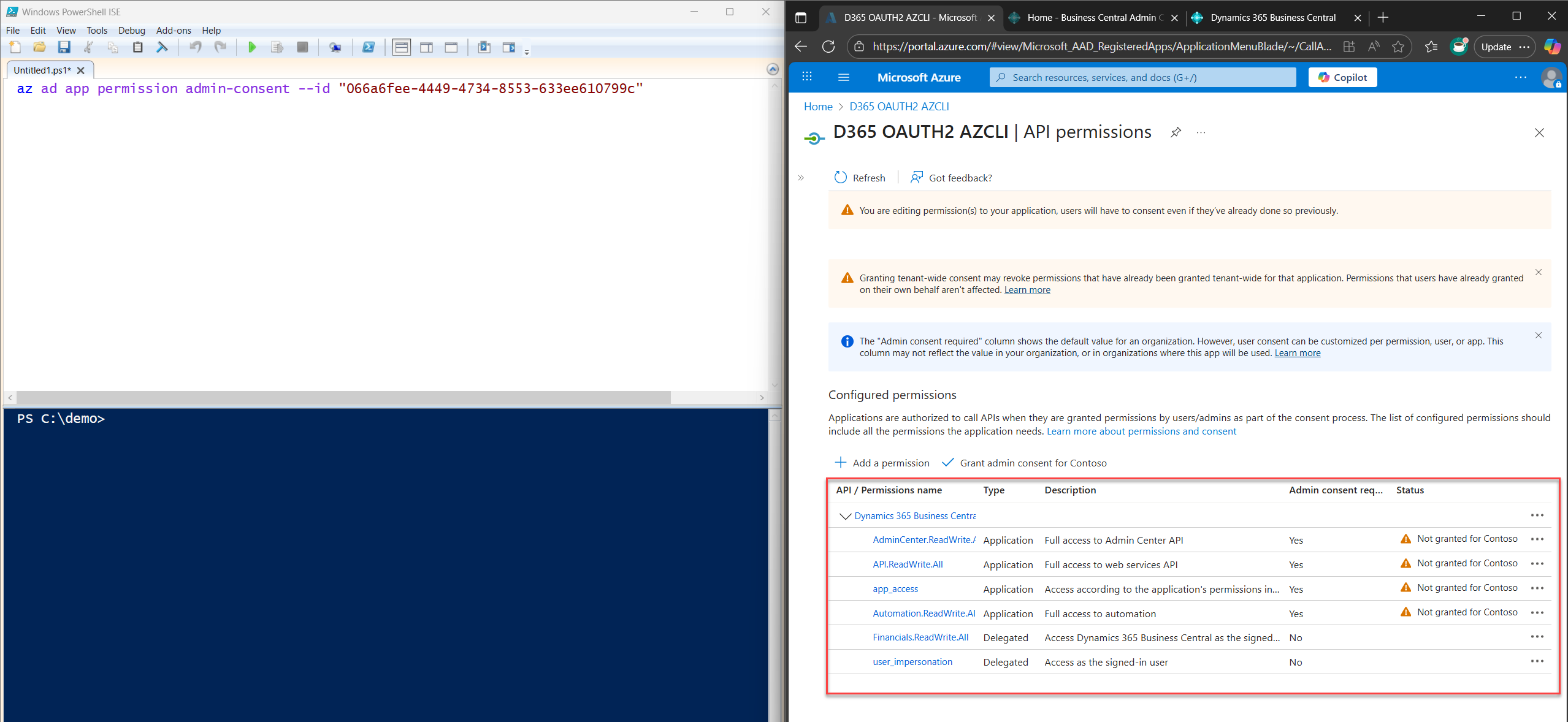Click the Clear Console Pane icon
This screenshot has height=722, width=1568.
(162, 47)
